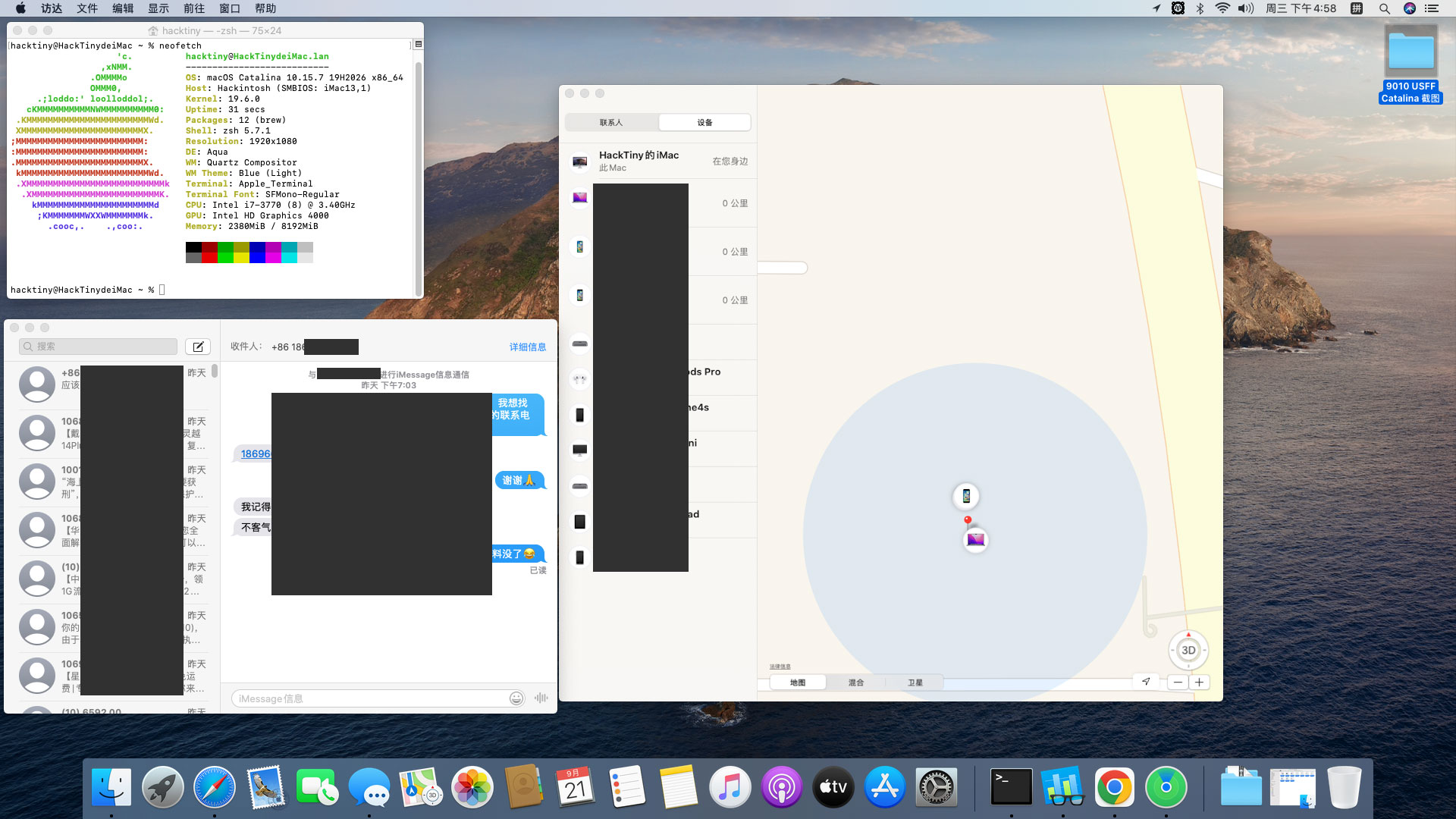
Task: Open the 窗口 menu
Action: click(230, 8)
